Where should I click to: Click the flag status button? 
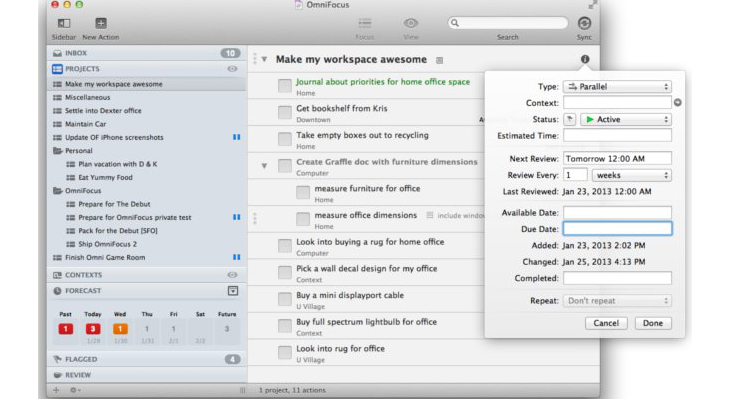pyautogui.click(x=570, y=119)
